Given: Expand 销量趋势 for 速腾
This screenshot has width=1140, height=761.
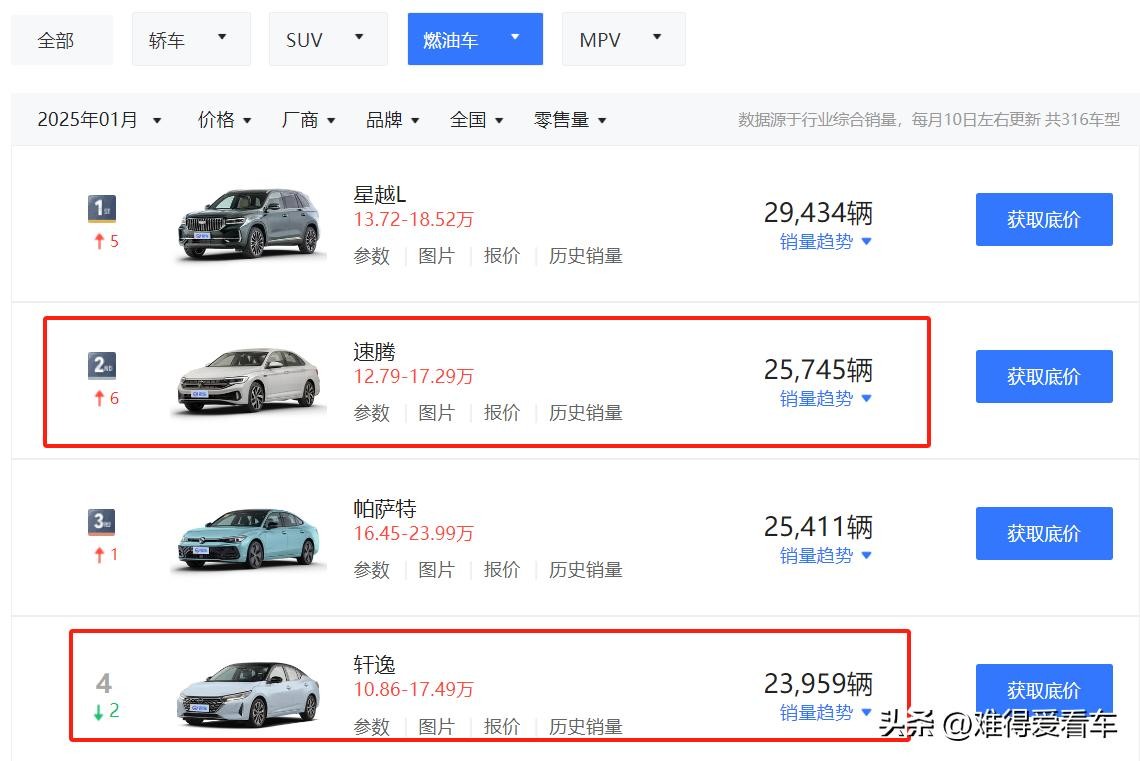Looking at the screenshot, I should coord(825,398).
